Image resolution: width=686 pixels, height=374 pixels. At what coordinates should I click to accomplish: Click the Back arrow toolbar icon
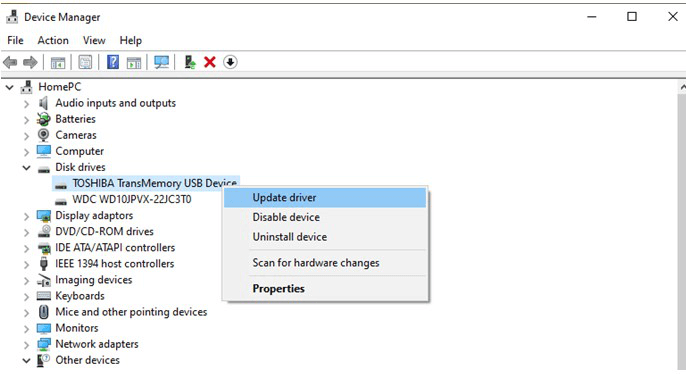coord(10,63)
